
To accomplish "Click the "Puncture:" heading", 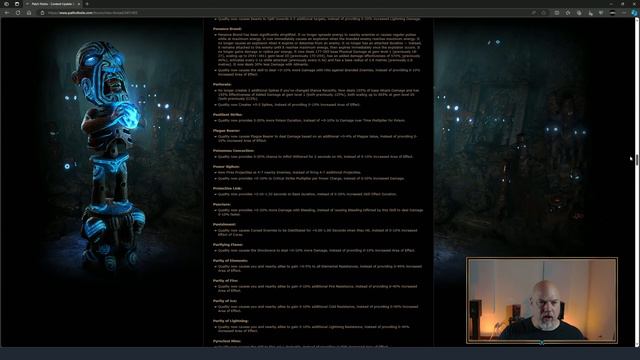I will 222,204.
